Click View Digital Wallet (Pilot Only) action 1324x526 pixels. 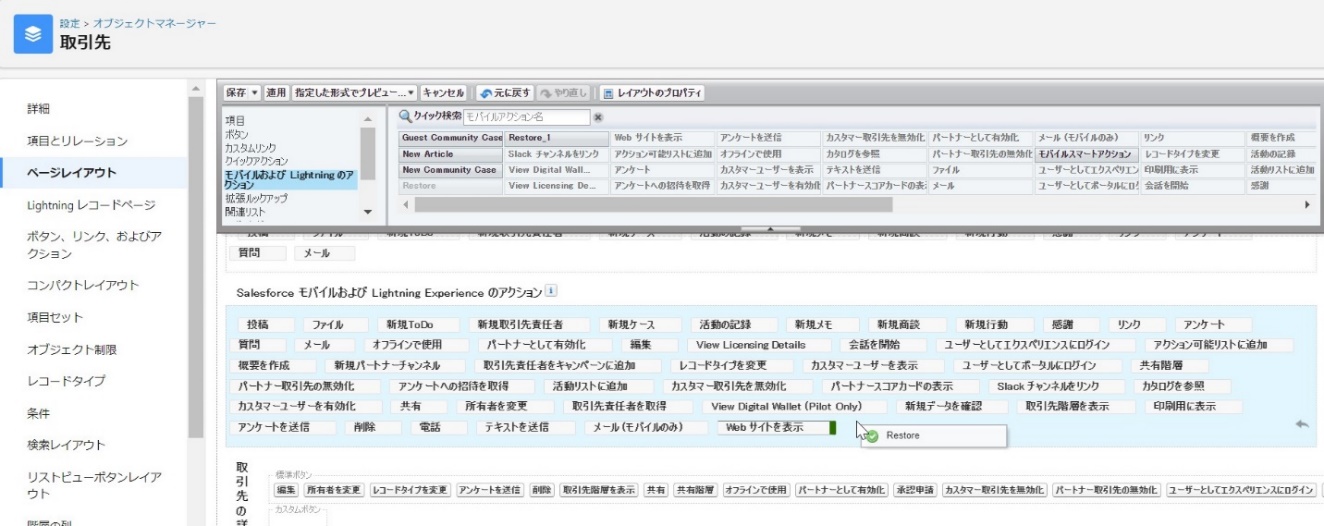(x=794, y=407)
